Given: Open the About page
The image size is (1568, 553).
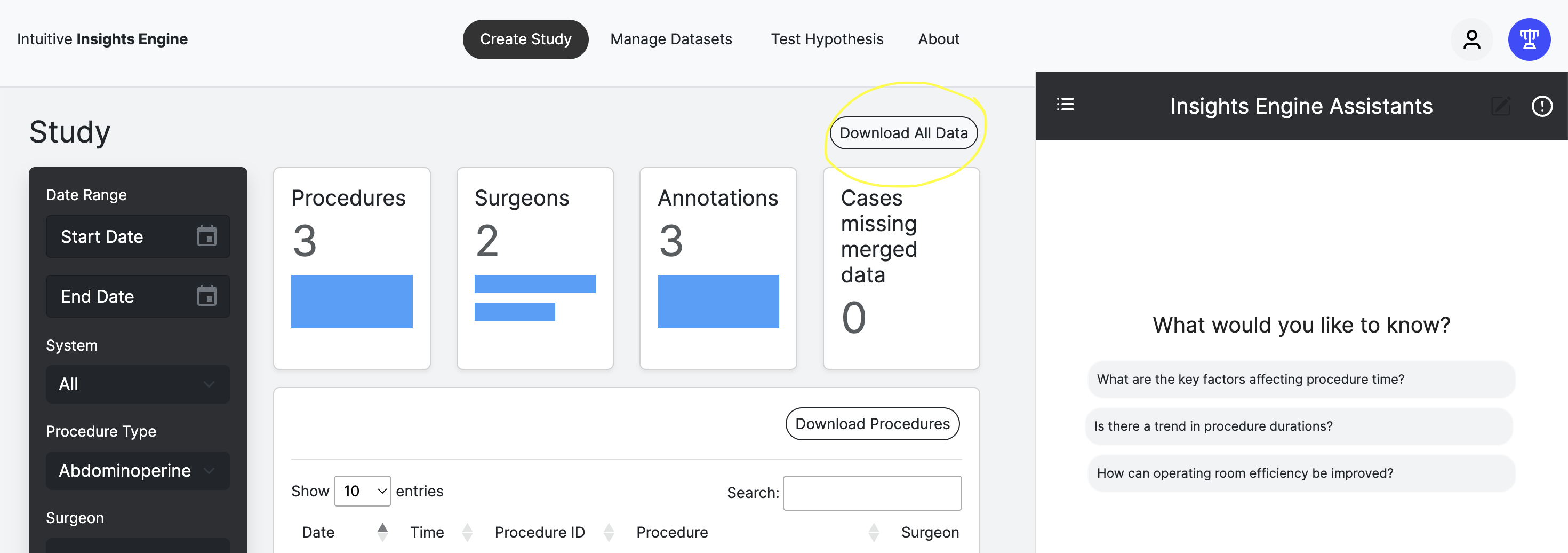Looking at the screenshot, I should (x=939, y=39).
